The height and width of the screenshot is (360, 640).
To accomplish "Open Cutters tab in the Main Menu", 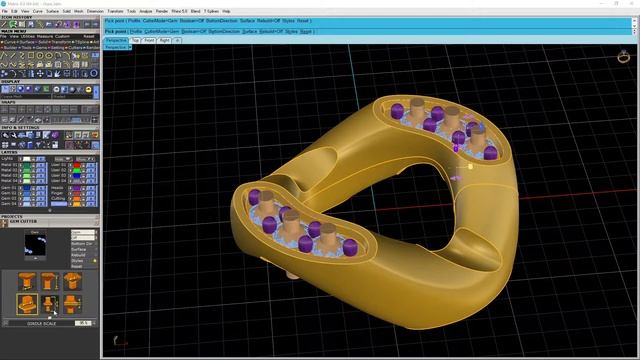I will click(x=75, y=48).
